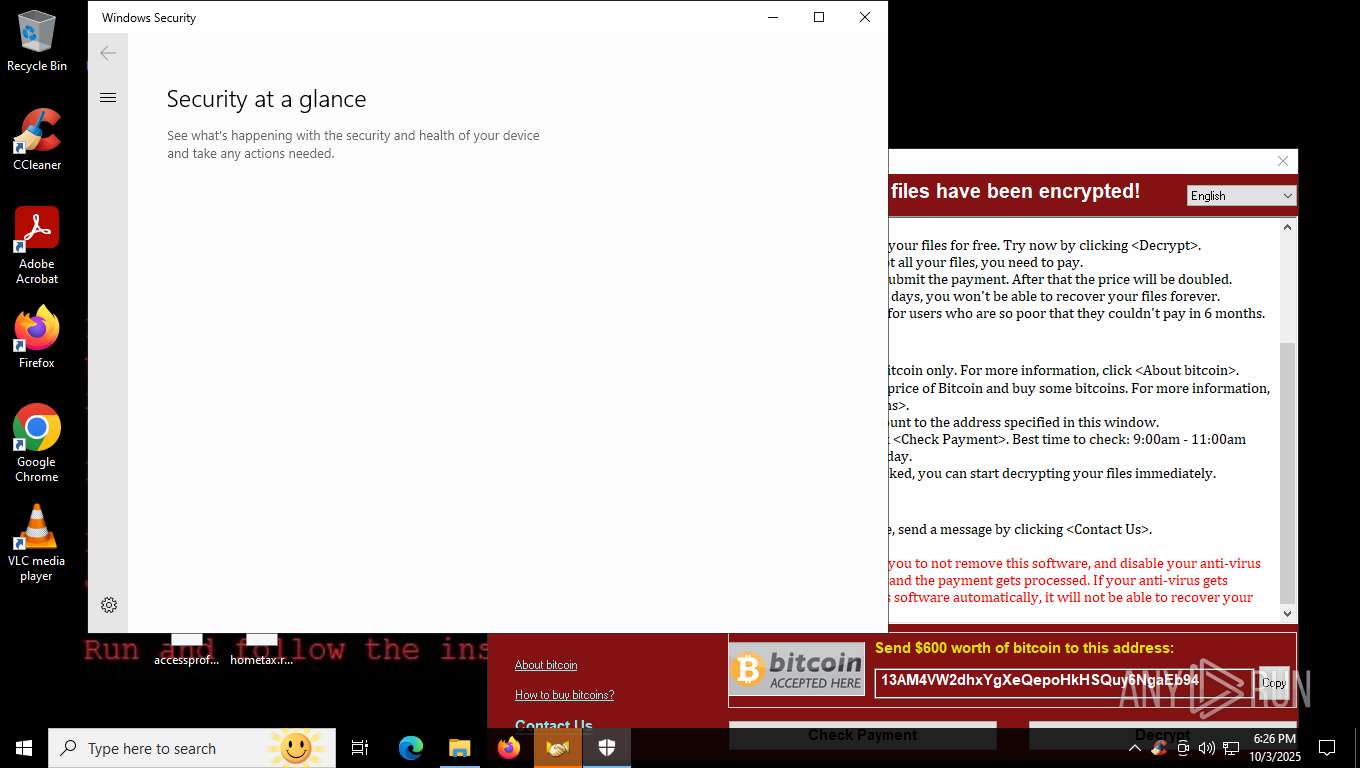Open the notification center icon
Image resolution: width=1360 pixels, height=768 pixels.
[x=1327, y=748]
